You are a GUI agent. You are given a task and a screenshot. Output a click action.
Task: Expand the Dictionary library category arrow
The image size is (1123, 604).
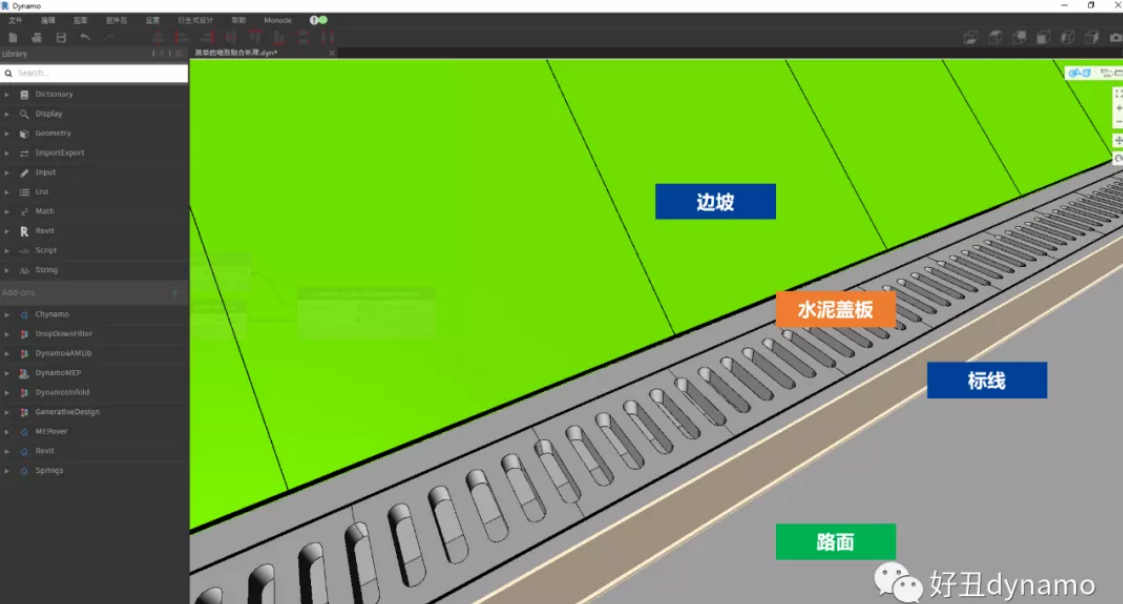[x=6, y=94]
